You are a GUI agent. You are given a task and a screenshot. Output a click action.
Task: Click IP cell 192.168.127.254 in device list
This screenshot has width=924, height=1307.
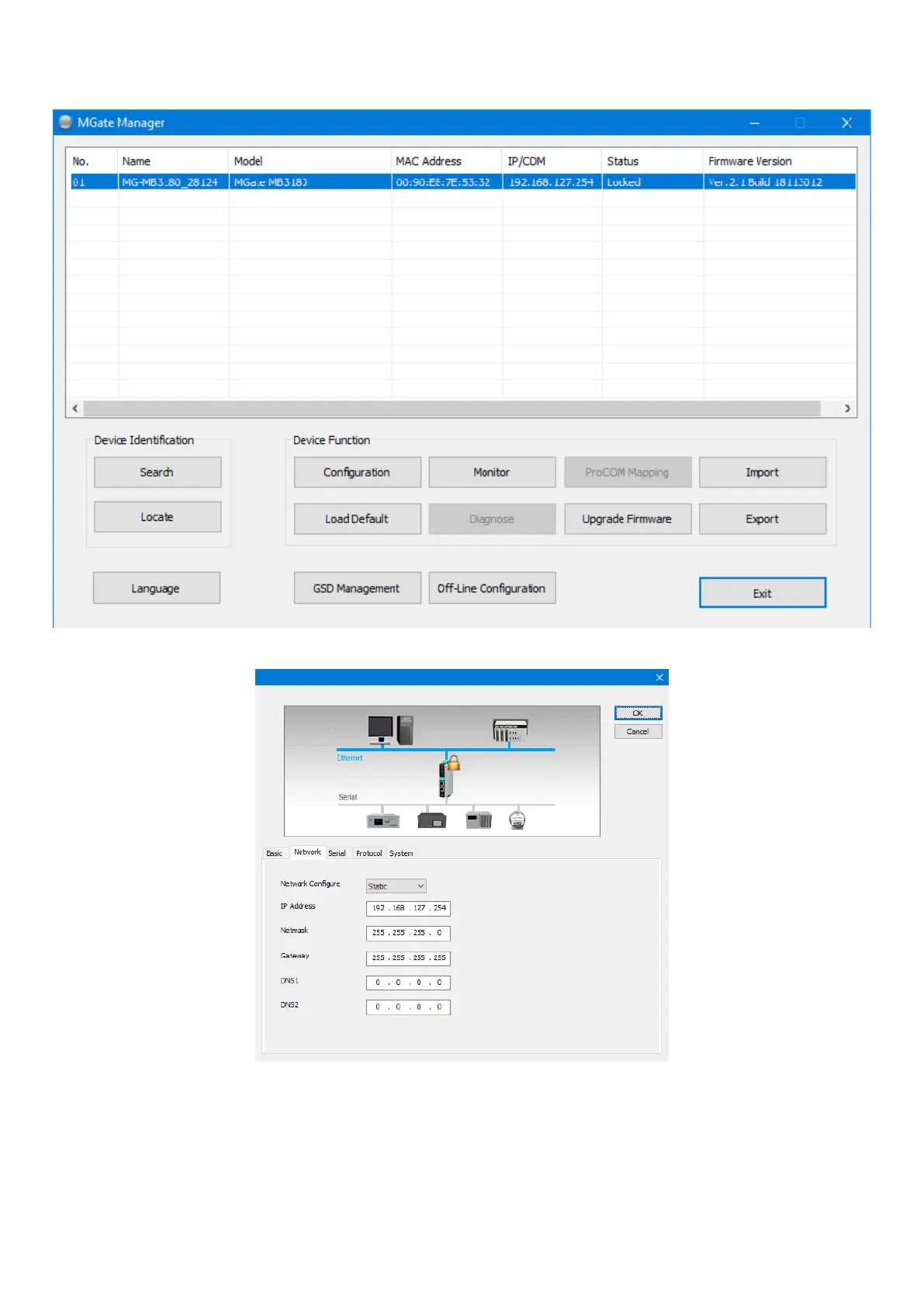click(x=552, y=182)
